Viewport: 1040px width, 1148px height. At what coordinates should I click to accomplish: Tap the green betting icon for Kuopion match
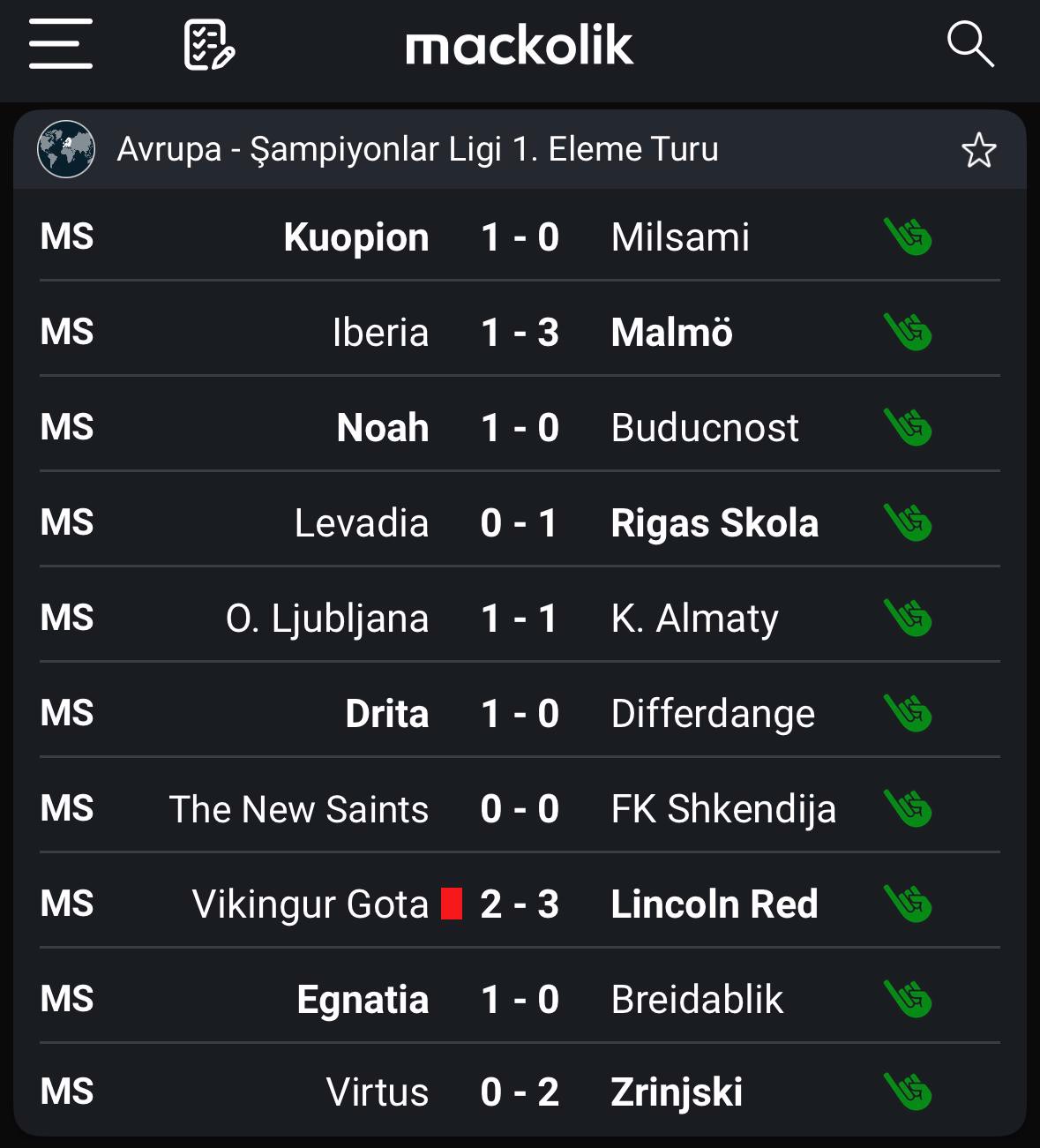click(x=908, y=237)
